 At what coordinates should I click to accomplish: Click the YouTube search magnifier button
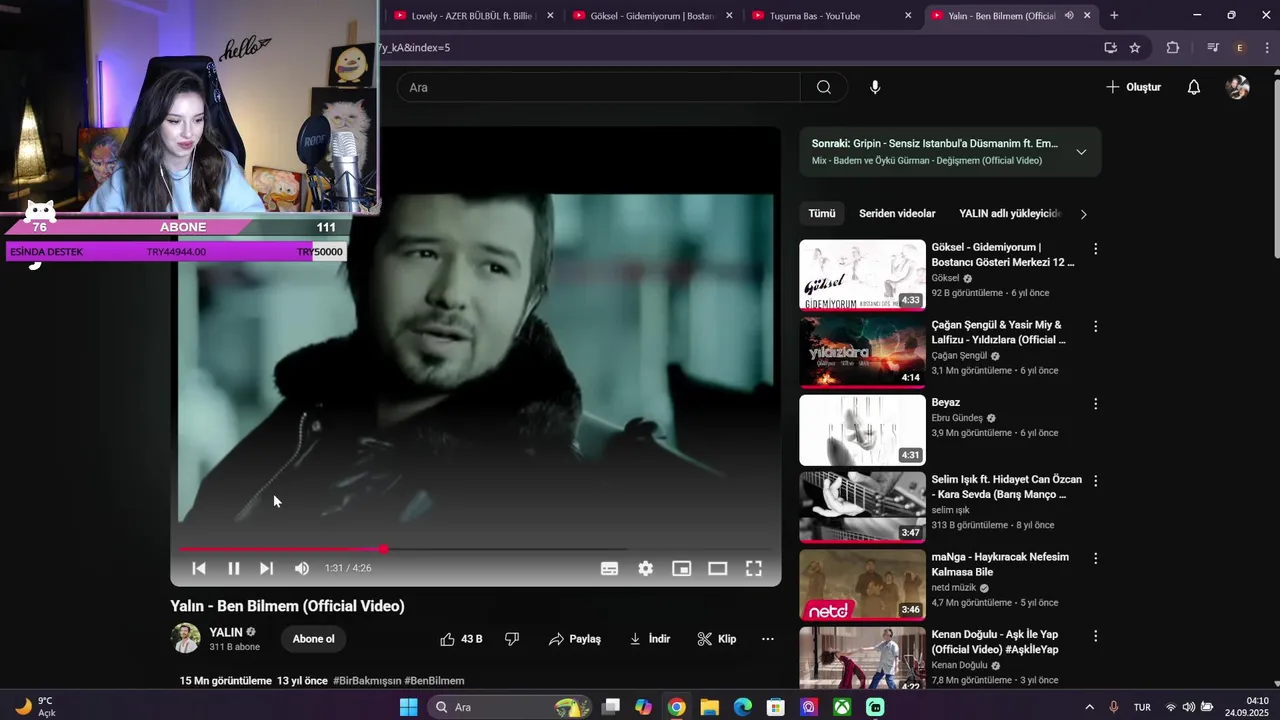pyautogui.click(x=824, y=87)
